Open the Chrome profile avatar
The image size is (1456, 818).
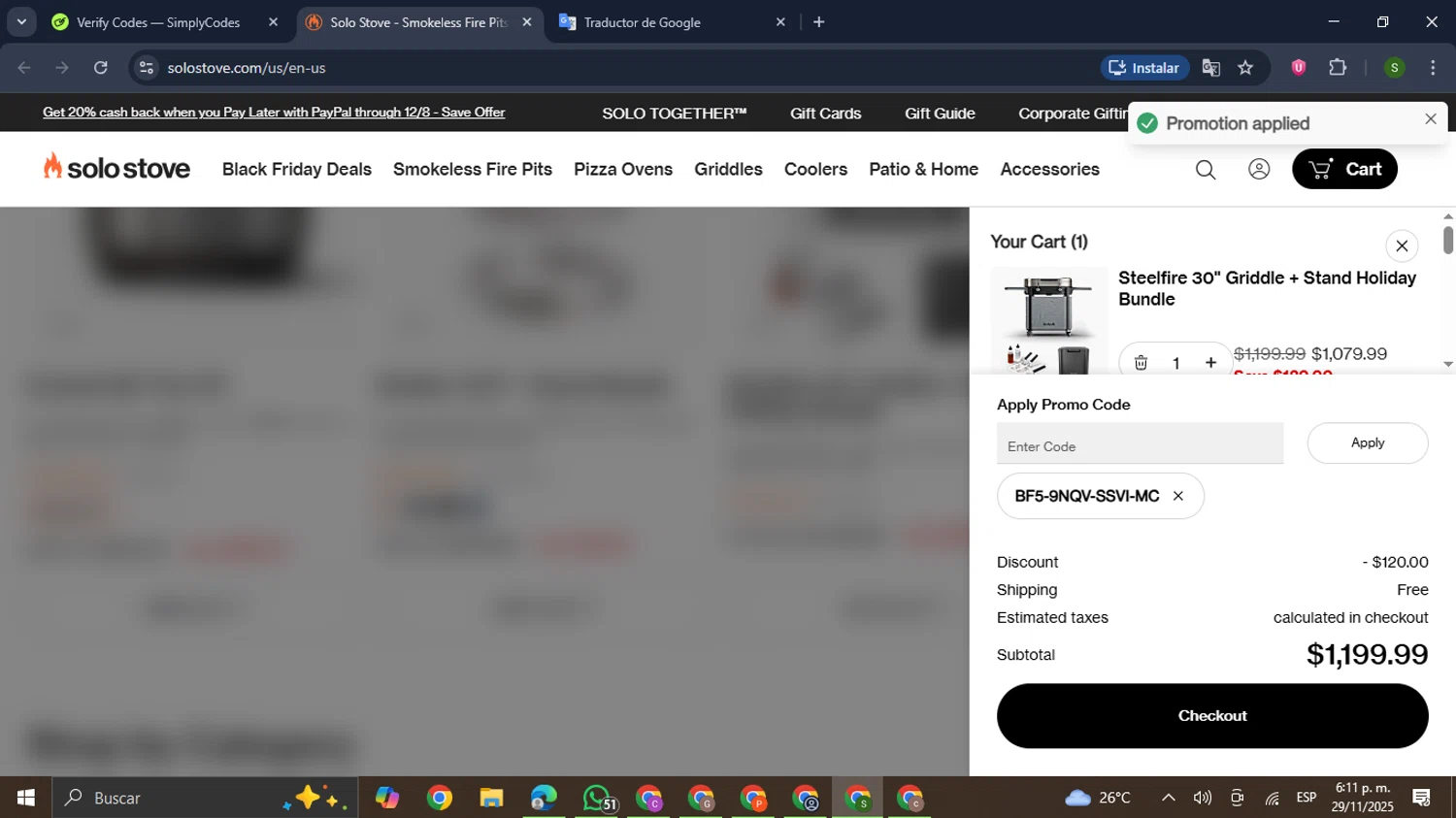pos(1394,68)
